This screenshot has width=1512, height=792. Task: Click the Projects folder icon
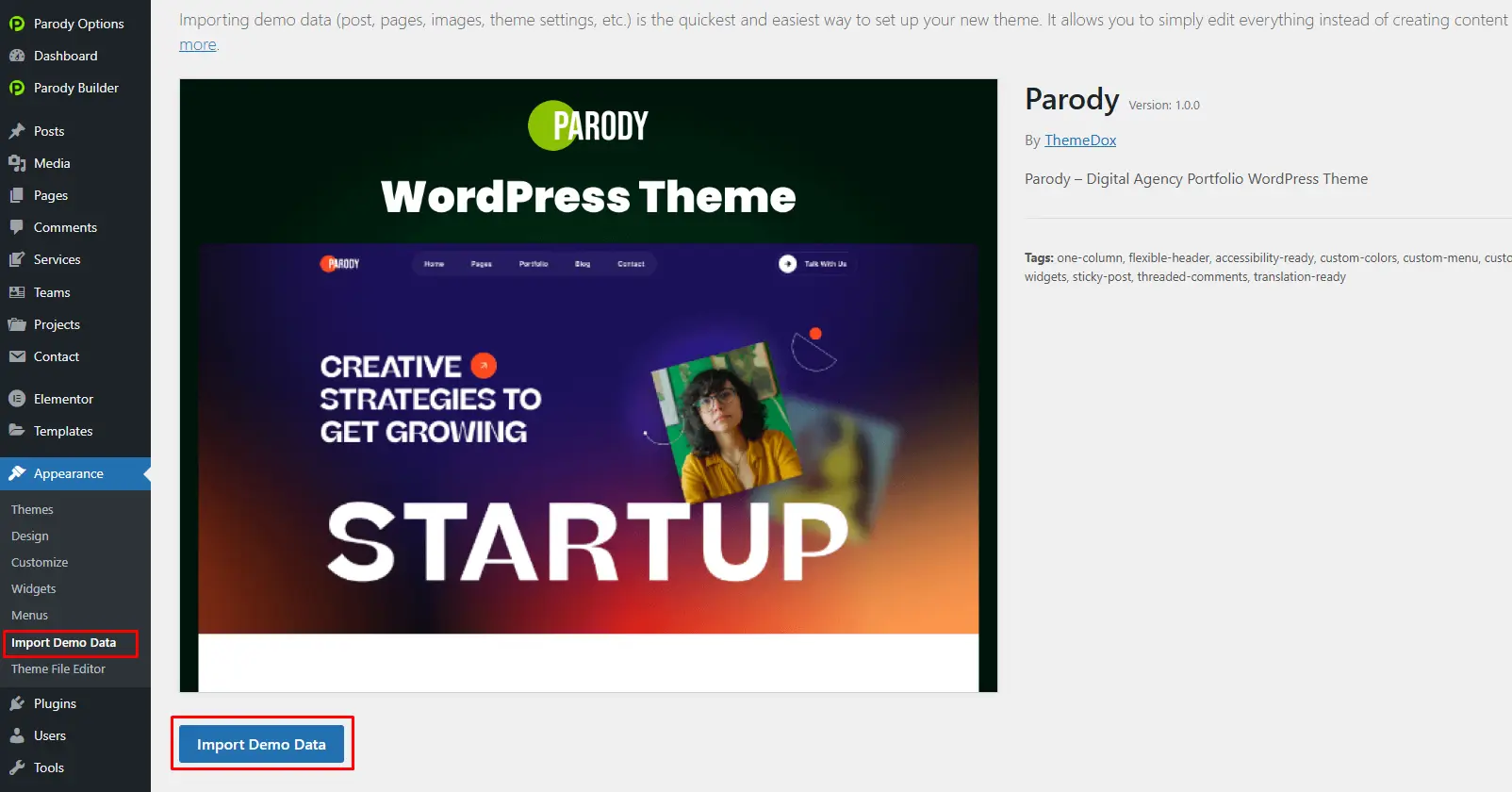(x=17, y=324)
